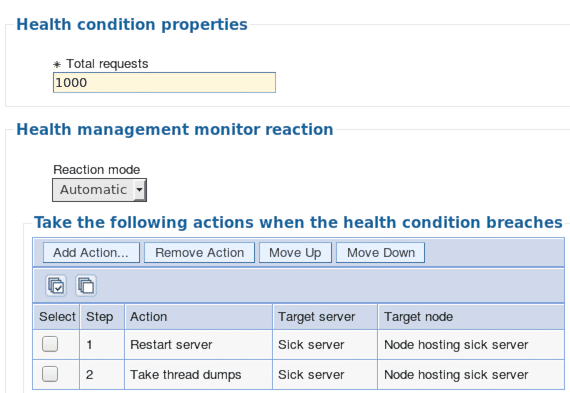Tick the checkbox for Take thread dumps row
The image size is (570, 393).
(50, 374)
